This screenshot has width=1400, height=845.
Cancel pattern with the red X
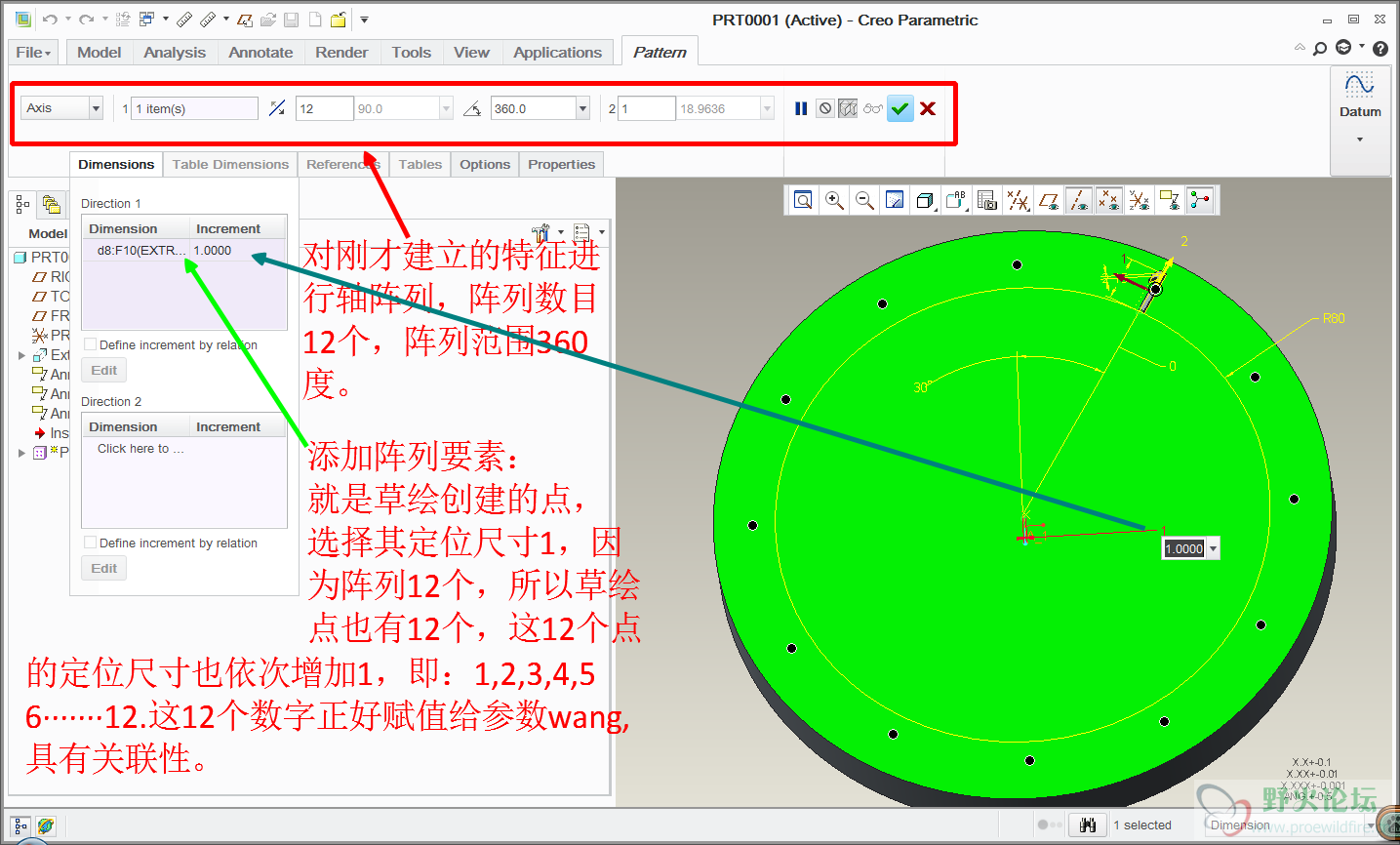click(x=928, y=108)
